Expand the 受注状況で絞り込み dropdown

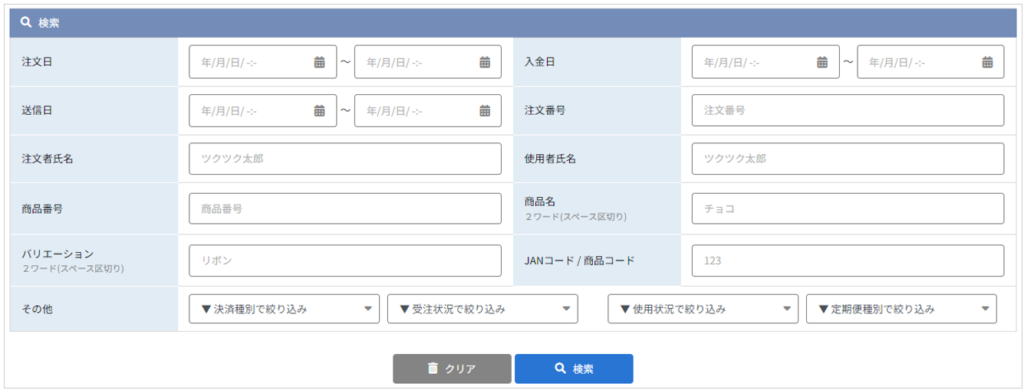pos(483,309)
